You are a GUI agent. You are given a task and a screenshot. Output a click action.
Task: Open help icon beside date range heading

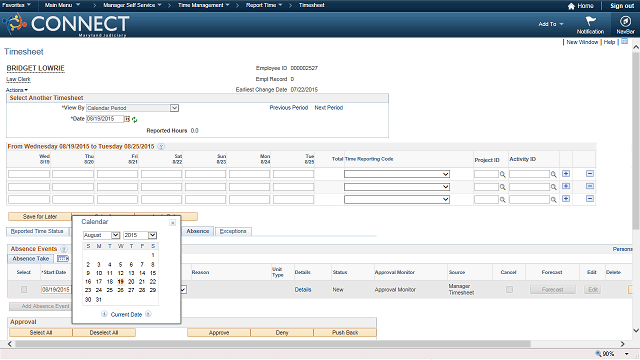161,147
